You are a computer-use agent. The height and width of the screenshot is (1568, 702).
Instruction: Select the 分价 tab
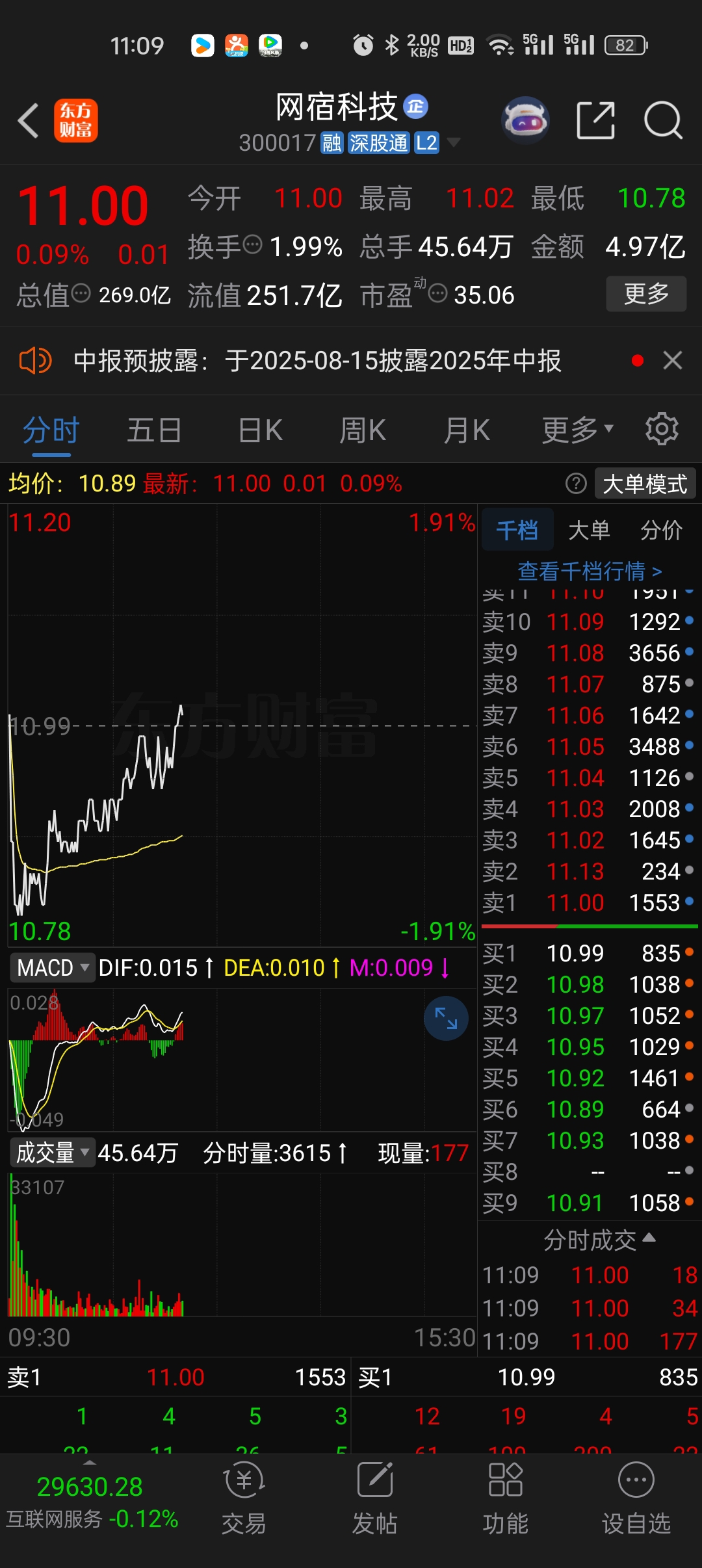[x=661, y=530]
